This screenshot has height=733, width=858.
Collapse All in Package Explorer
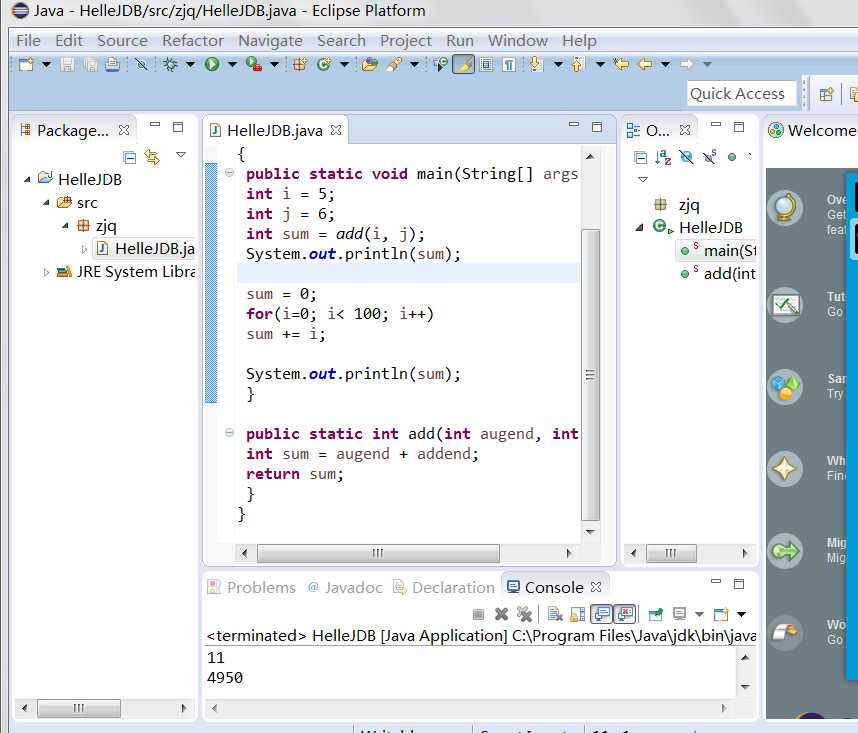(x=130, y=158)
